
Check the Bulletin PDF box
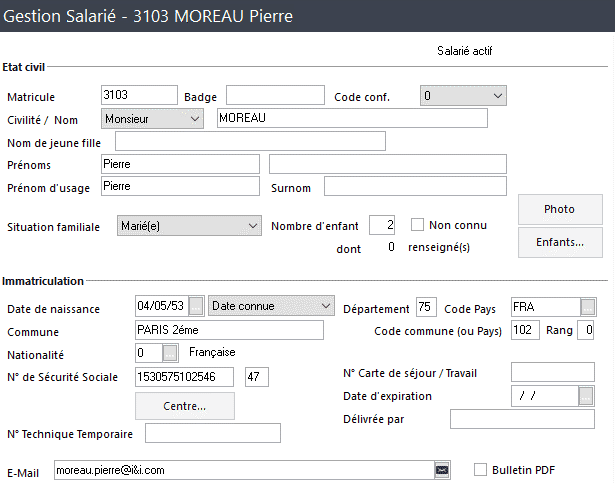480,469
